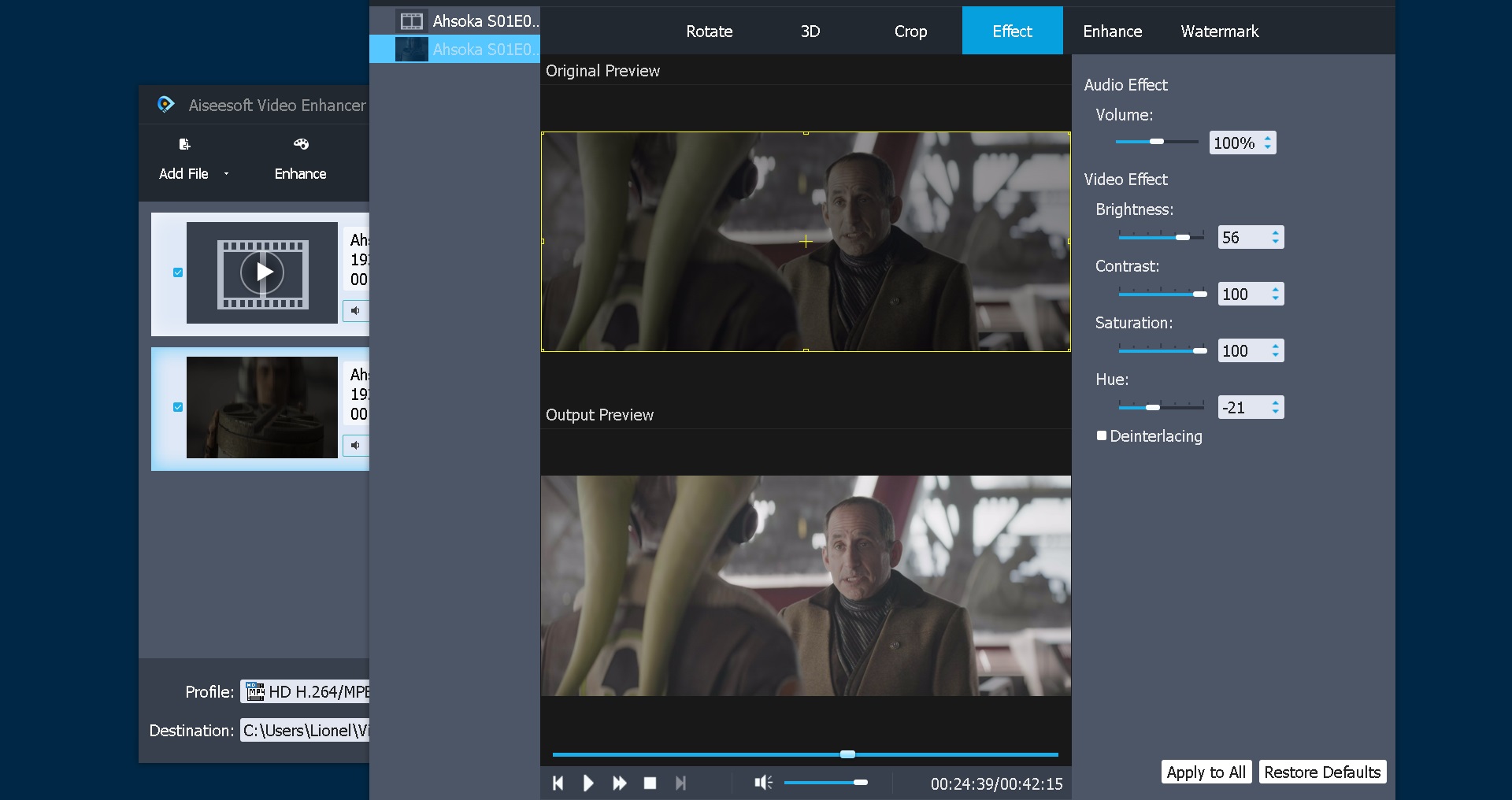Click the Output Preview video frame
The image size is (1512, 800).
coord(806,586)
